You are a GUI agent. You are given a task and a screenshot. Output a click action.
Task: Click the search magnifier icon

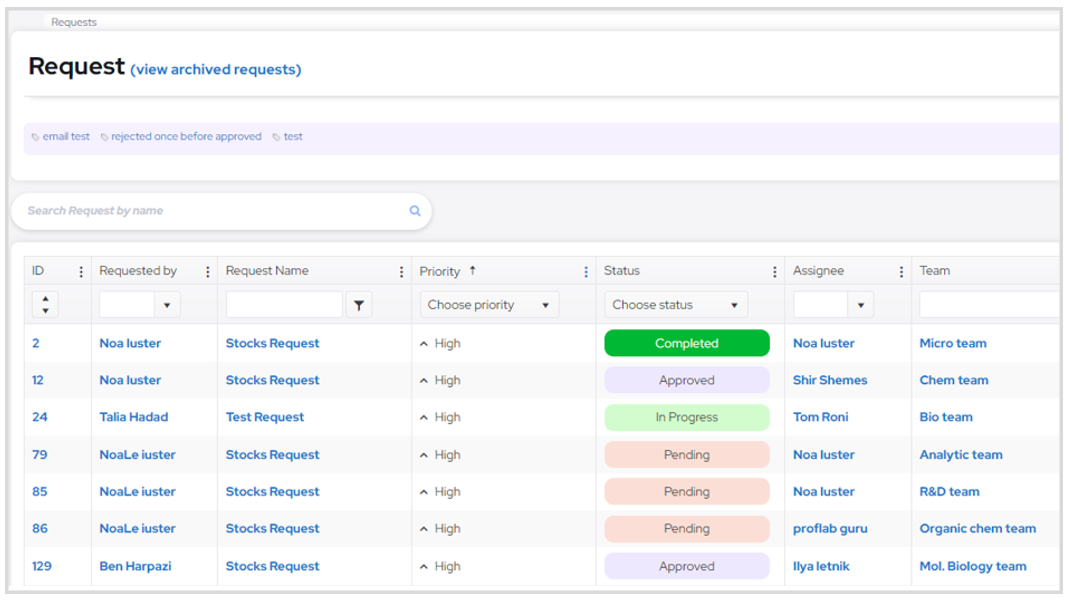415,211
